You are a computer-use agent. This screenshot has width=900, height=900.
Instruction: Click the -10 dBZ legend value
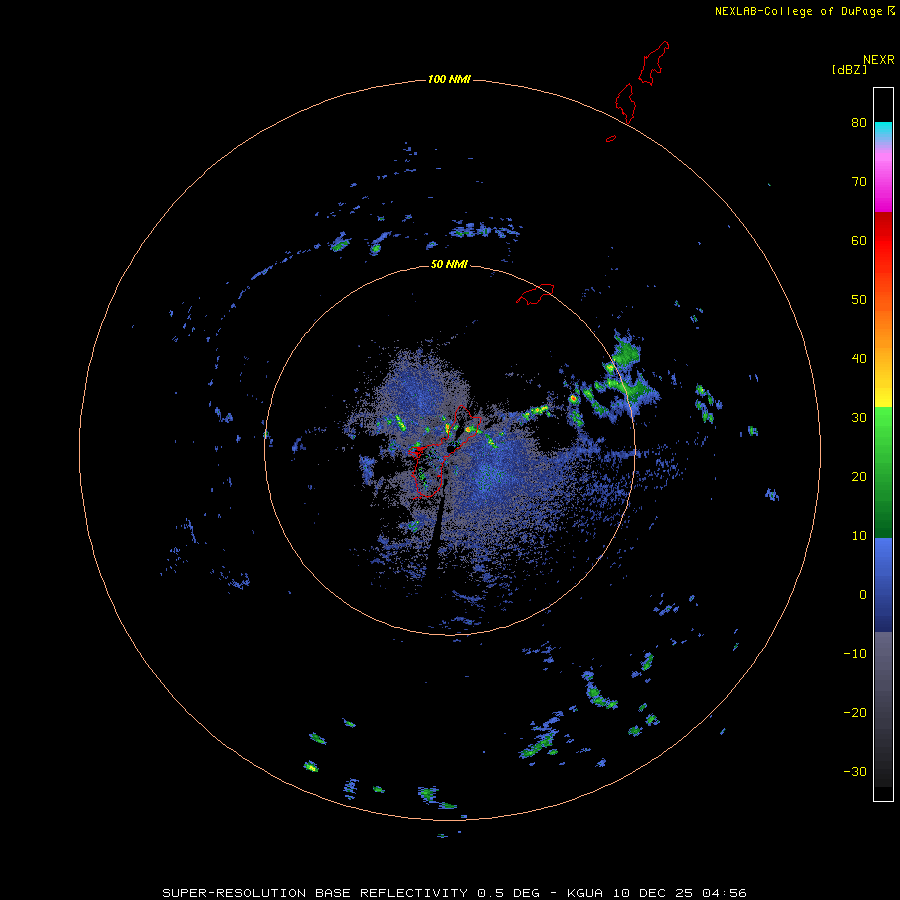pyautogui.click(x=855, y=654)
